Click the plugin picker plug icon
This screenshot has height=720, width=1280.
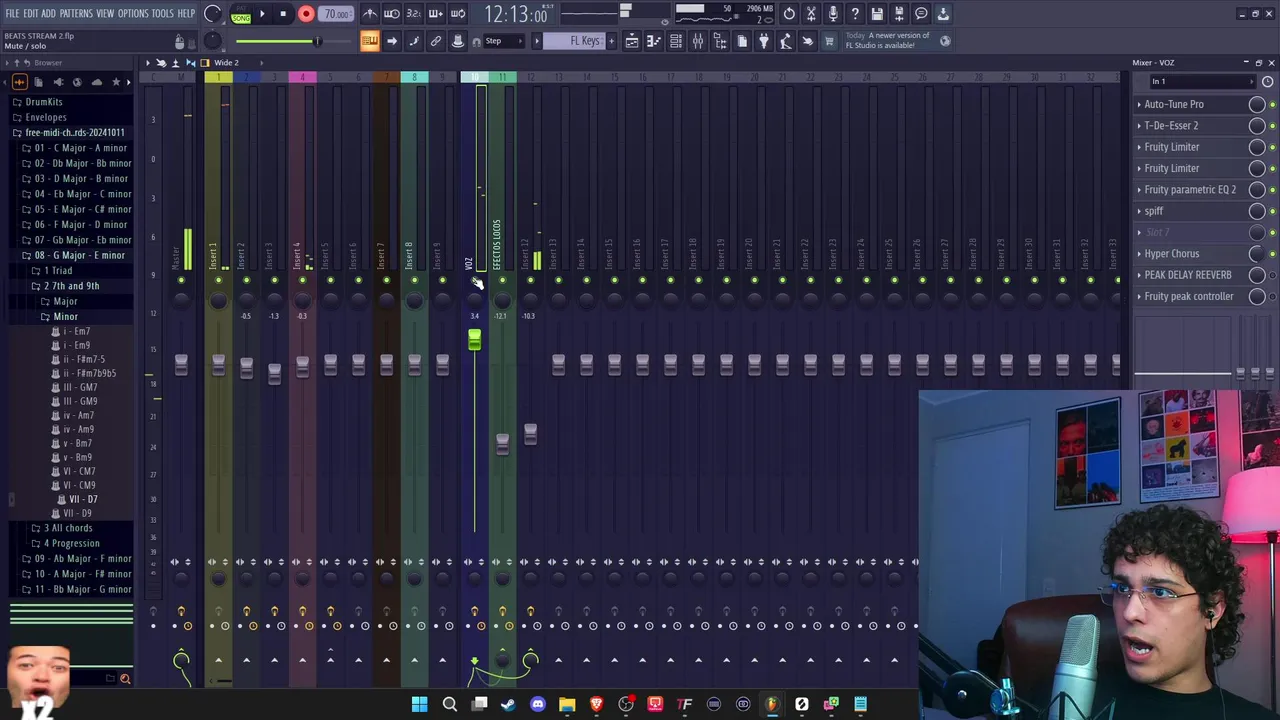[764, 41]
